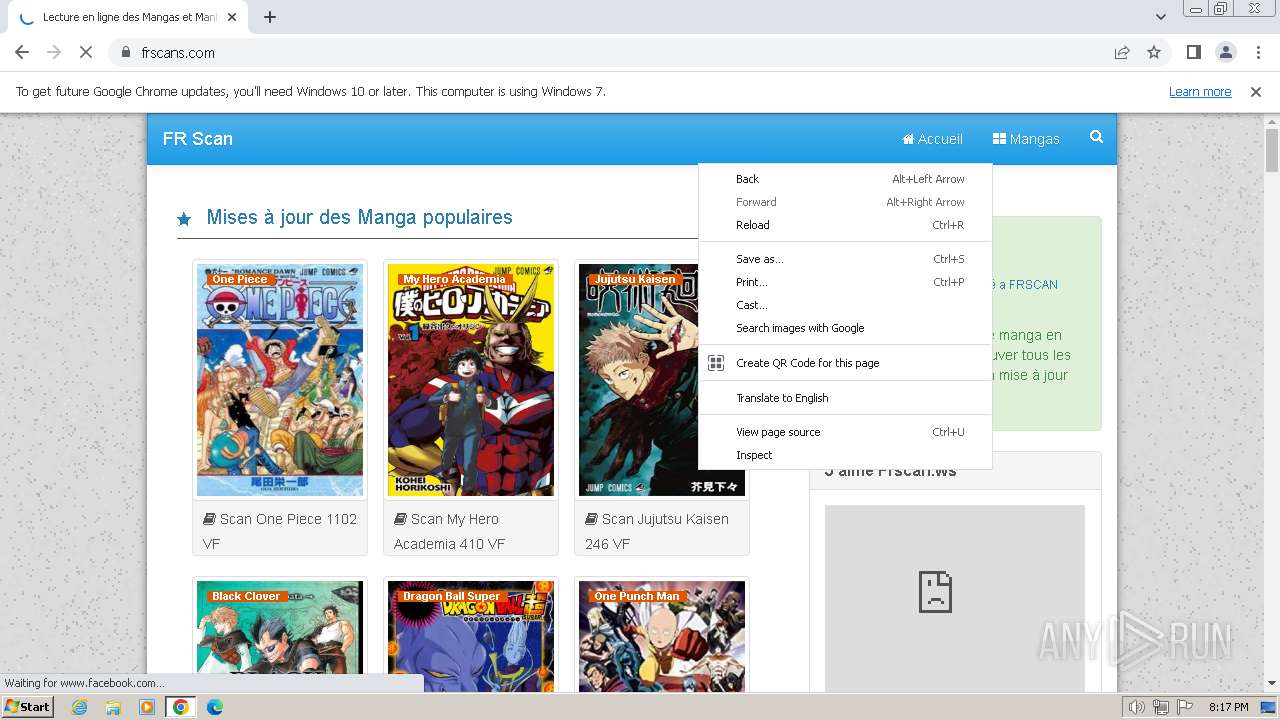Open One Piece cover thumbnail

280,380
